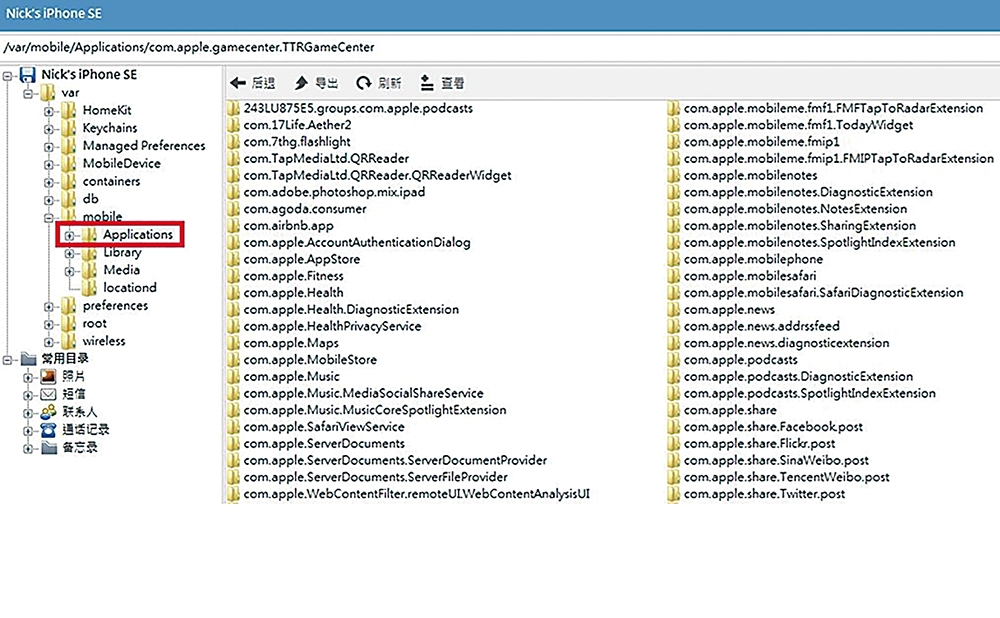This screenshot has height=618, width=1000.
Task: Click the path address field
Action: [500, 47]
